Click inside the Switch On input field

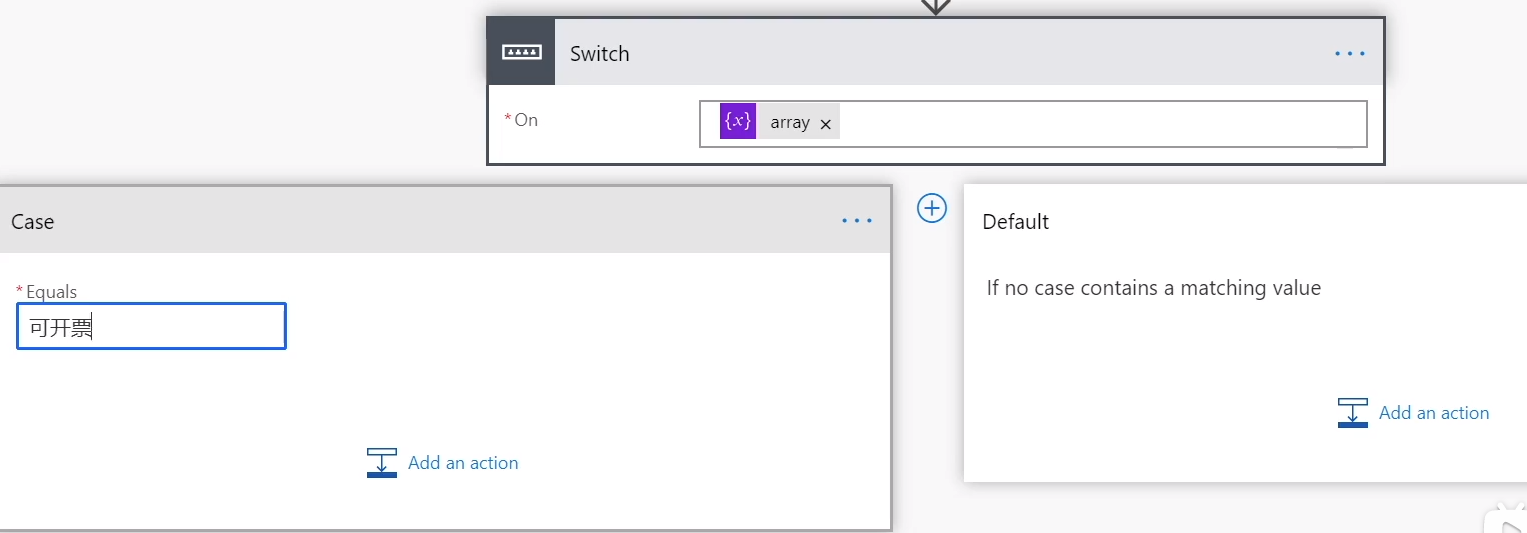(1033, 124)
